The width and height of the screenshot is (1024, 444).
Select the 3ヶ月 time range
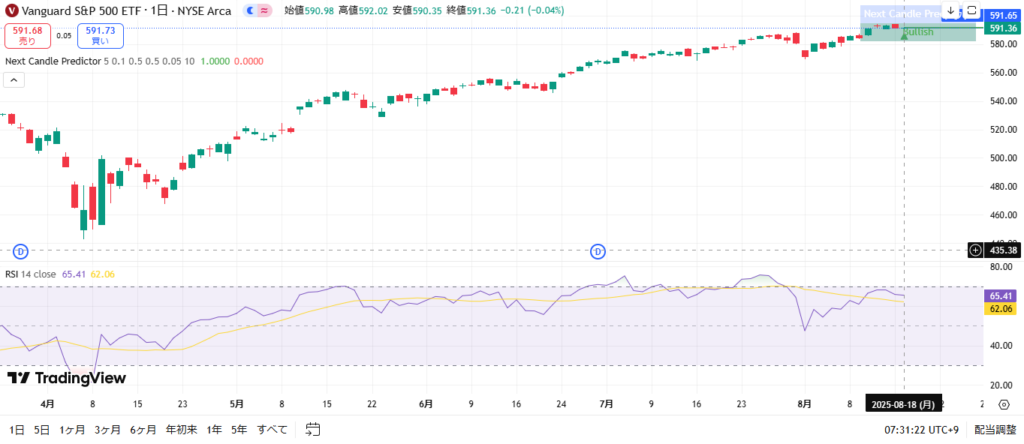pyautogui.click(x=107, y=430)
